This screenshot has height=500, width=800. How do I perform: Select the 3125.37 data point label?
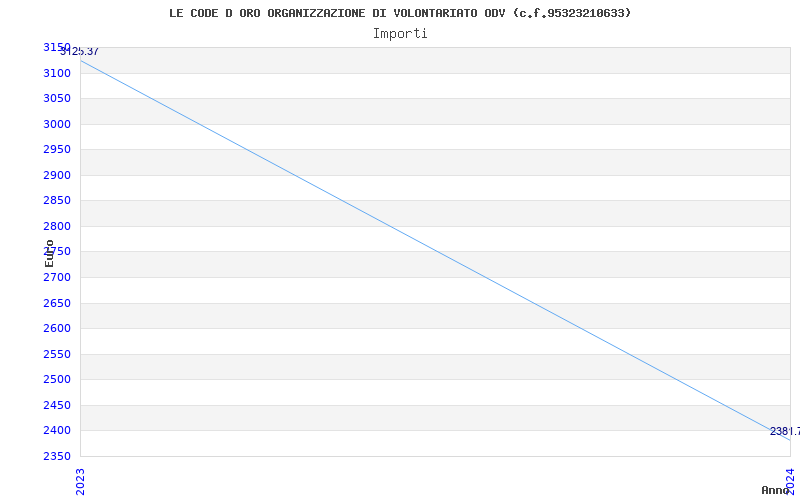(79, 52)
